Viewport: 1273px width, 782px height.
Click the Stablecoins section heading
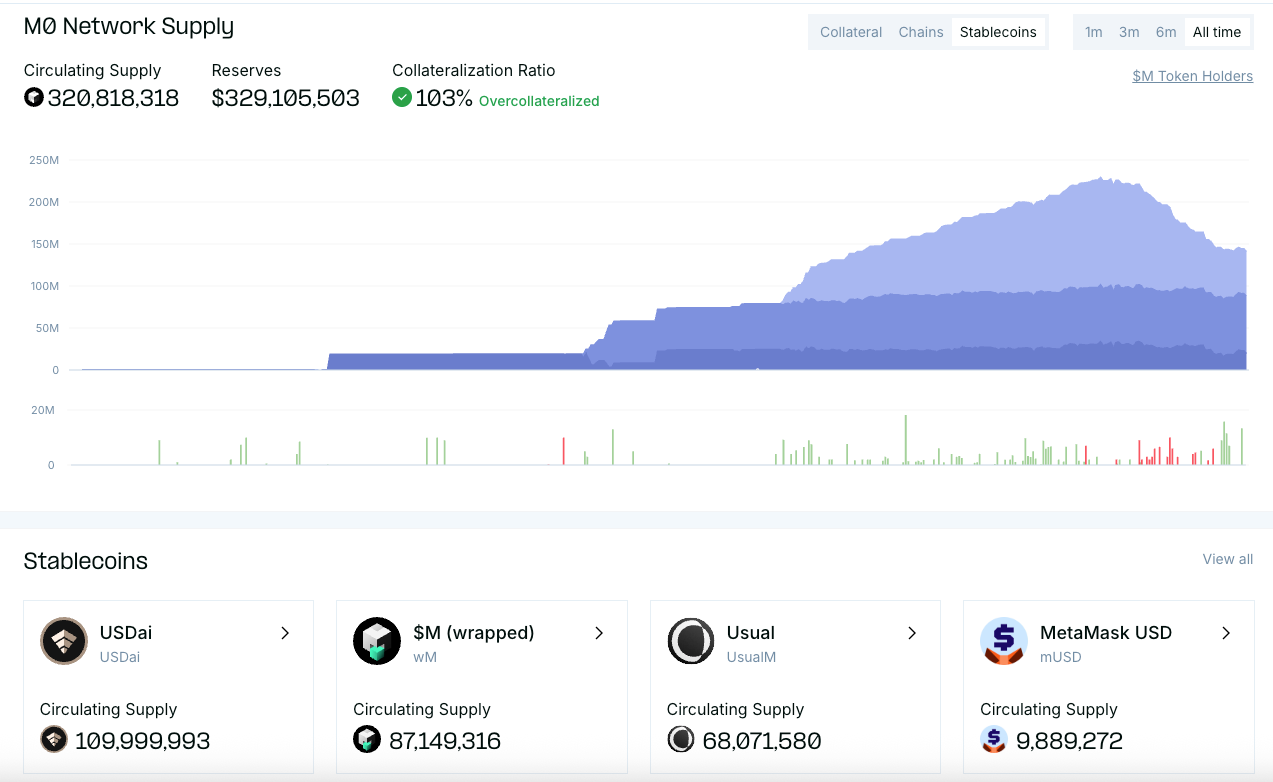point(86,561)
